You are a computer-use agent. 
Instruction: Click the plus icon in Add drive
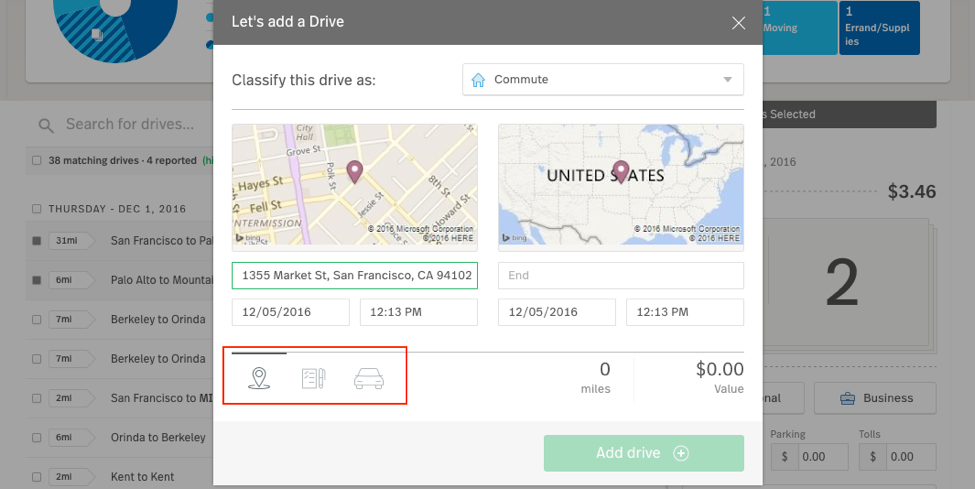tap(681, 453)
